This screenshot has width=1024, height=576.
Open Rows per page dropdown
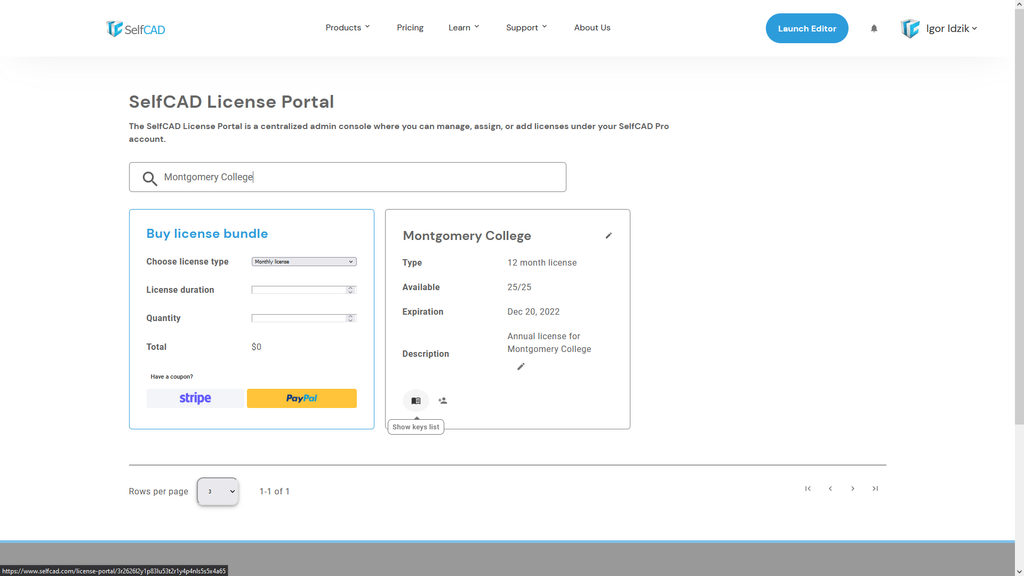tap(217, 491)
